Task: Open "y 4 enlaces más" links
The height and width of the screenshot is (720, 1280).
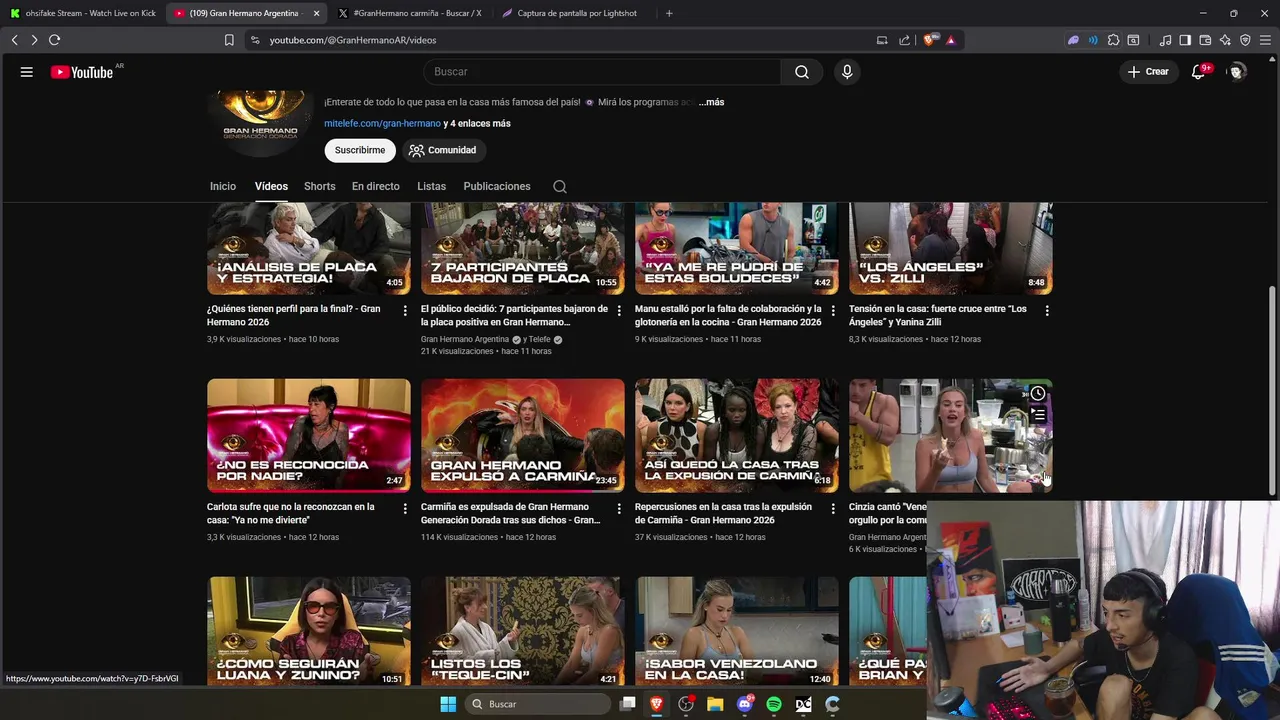Action: tap(477, 124)
